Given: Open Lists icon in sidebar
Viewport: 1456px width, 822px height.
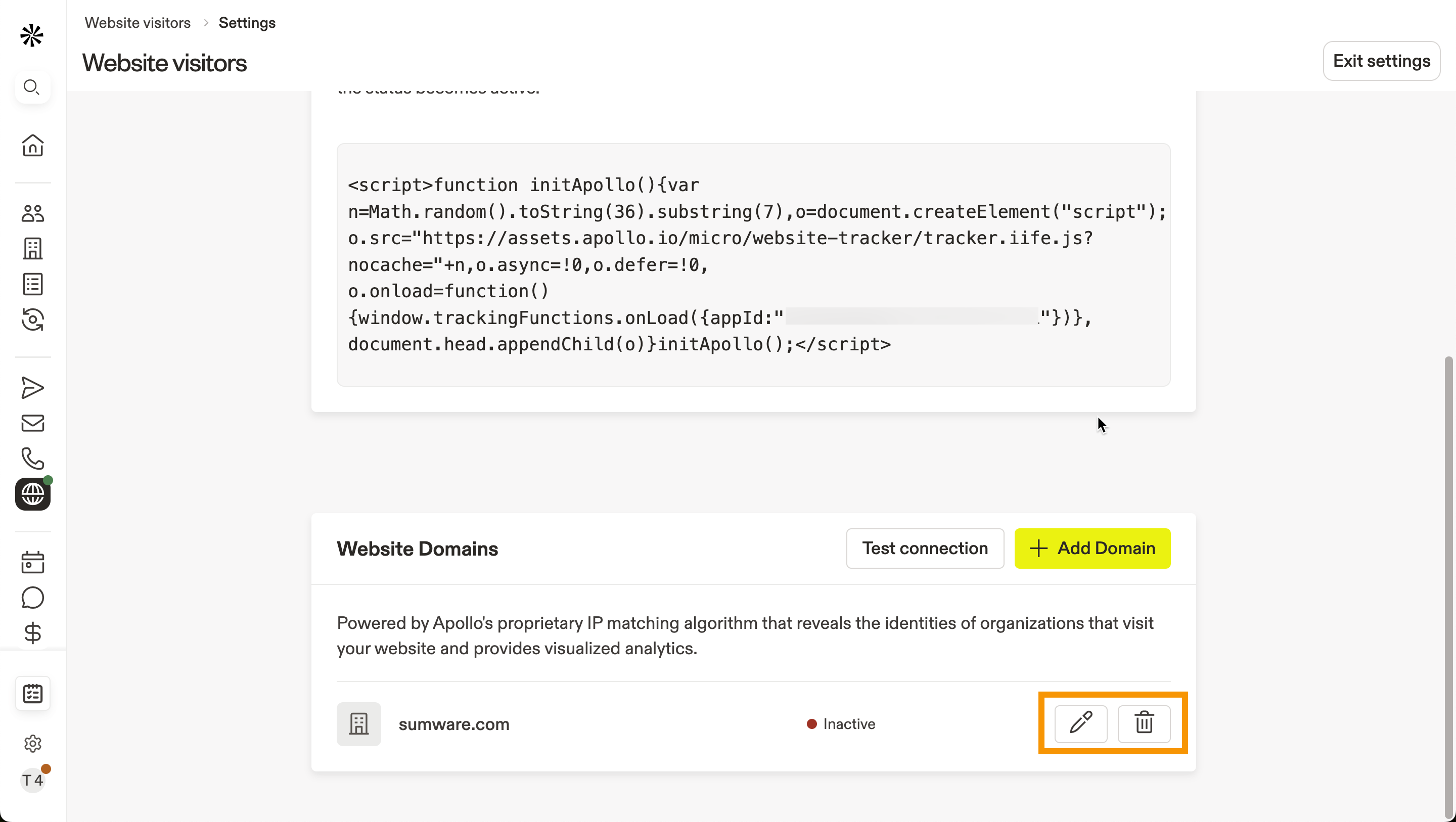Looking at the screenshot, I should [33, 284].
